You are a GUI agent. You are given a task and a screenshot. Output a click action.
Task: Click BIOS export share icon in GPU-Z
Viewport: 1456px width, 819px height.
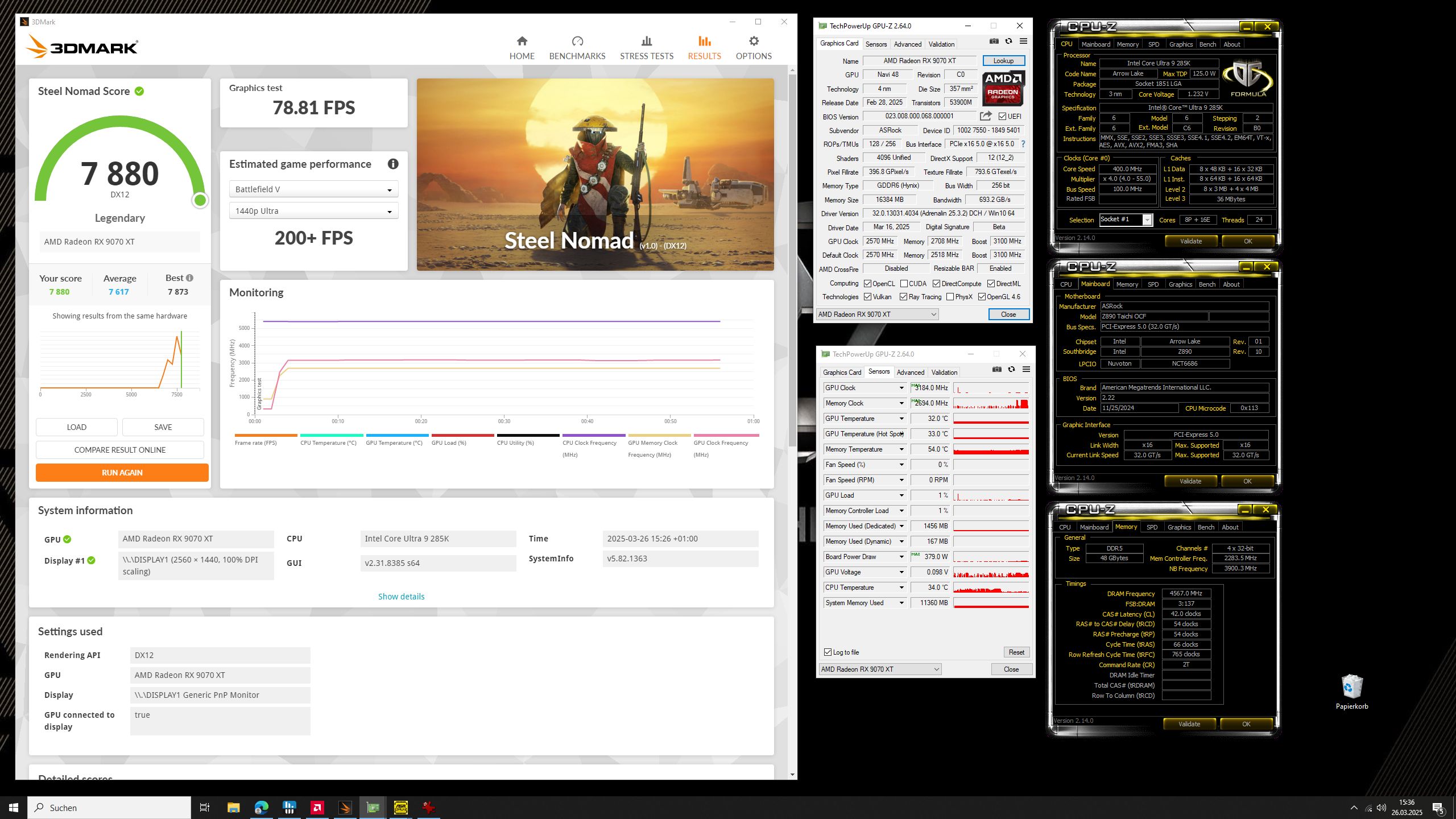[986, 116]
